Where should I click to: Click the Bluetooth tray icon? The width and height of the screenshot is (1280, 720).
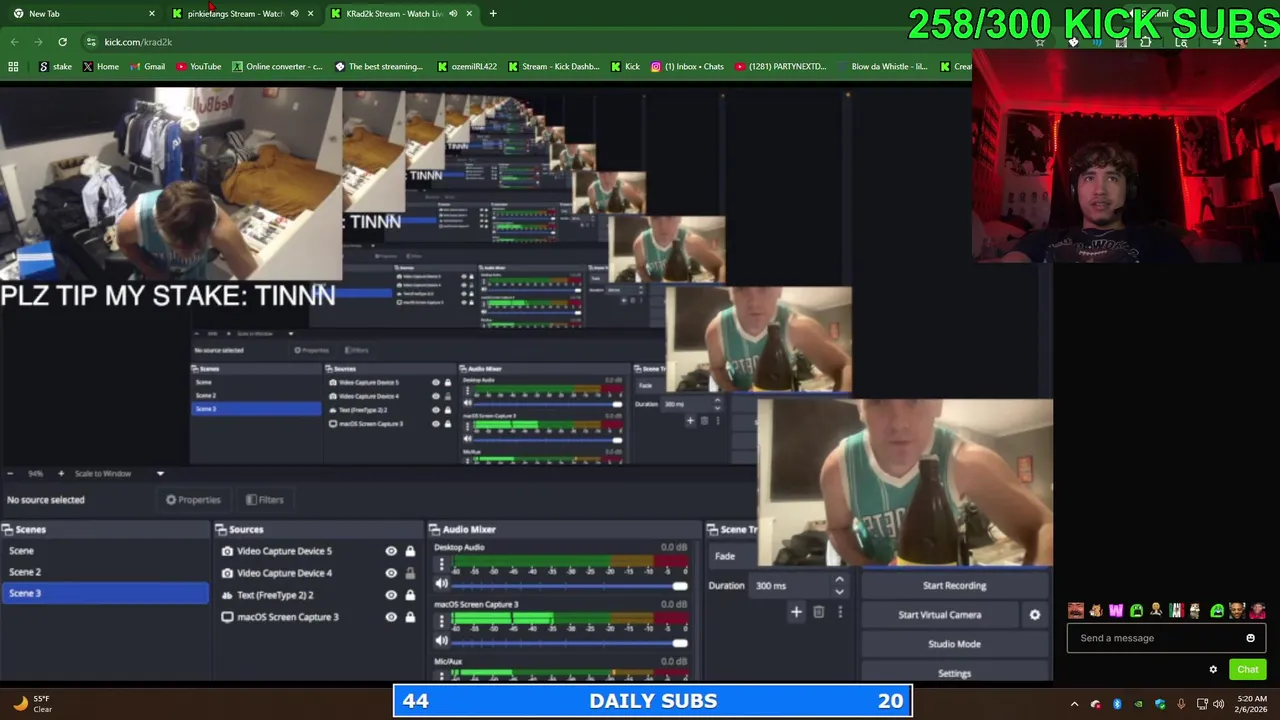(x=1117, y=704)
